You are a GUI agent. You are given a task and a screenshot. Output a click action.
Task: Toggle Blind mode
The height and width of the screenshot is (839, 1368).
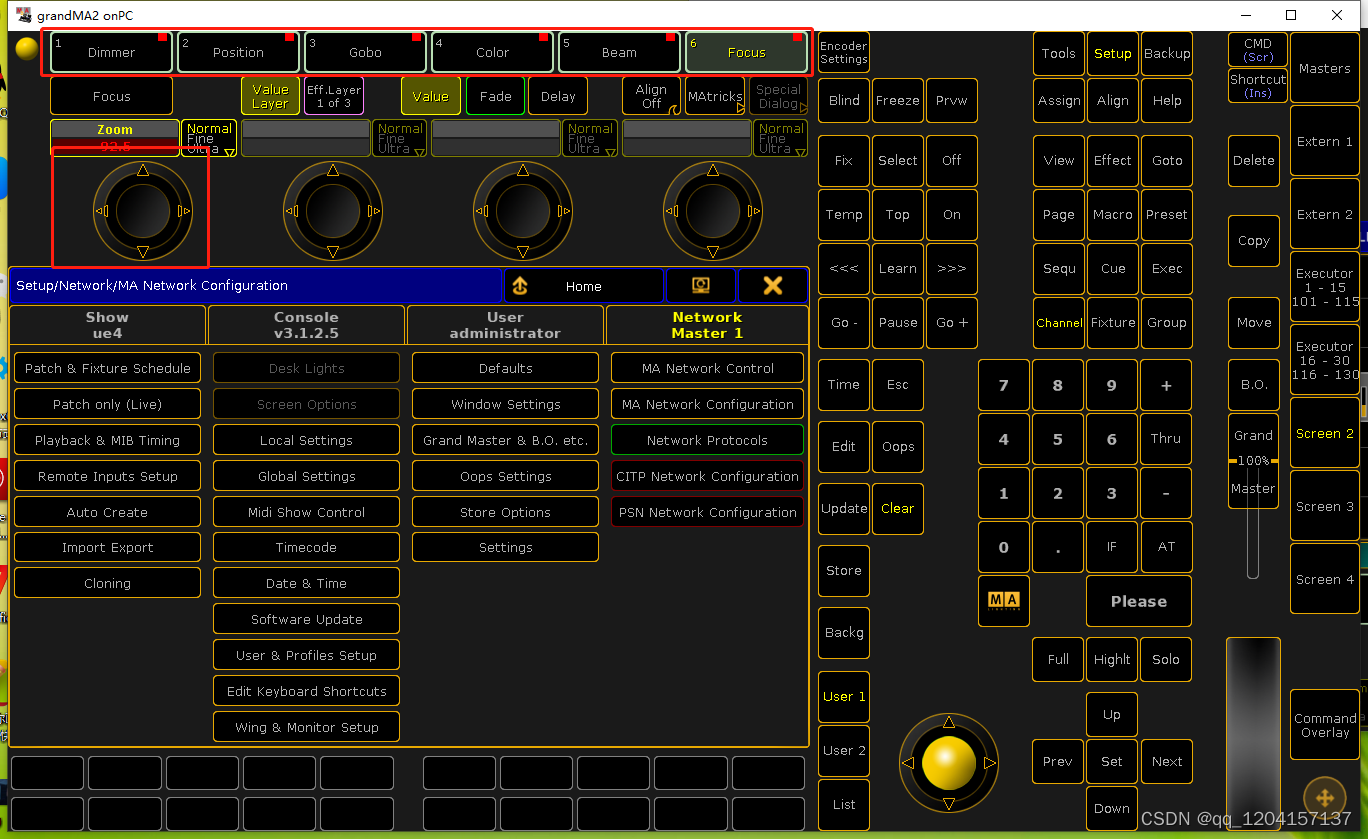pos(844,100)
